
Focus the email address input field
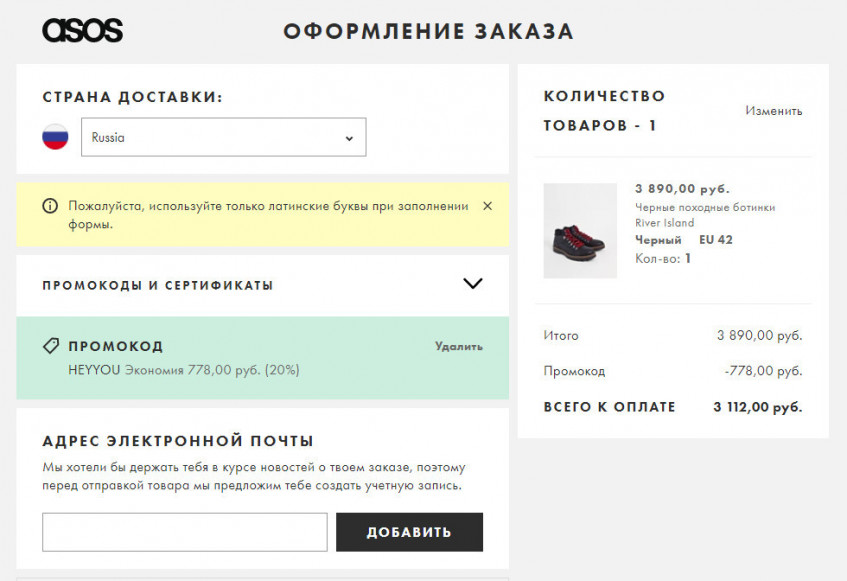pyautogui.click(x=185, y=532)
